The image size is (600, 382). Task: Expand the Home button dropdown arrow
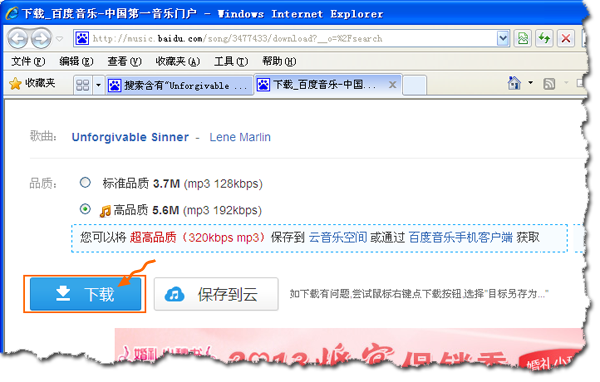(x=531, y=83)
